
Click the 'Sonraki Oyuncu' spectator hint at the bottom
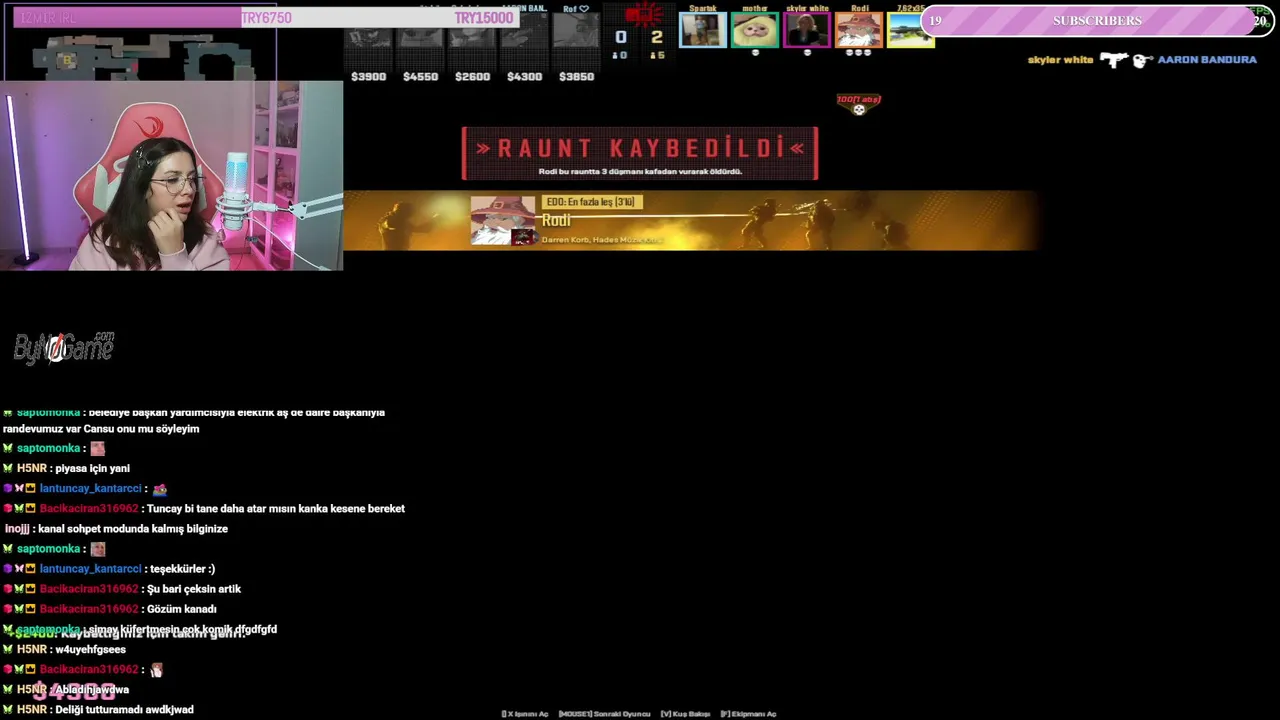[604, 714]
